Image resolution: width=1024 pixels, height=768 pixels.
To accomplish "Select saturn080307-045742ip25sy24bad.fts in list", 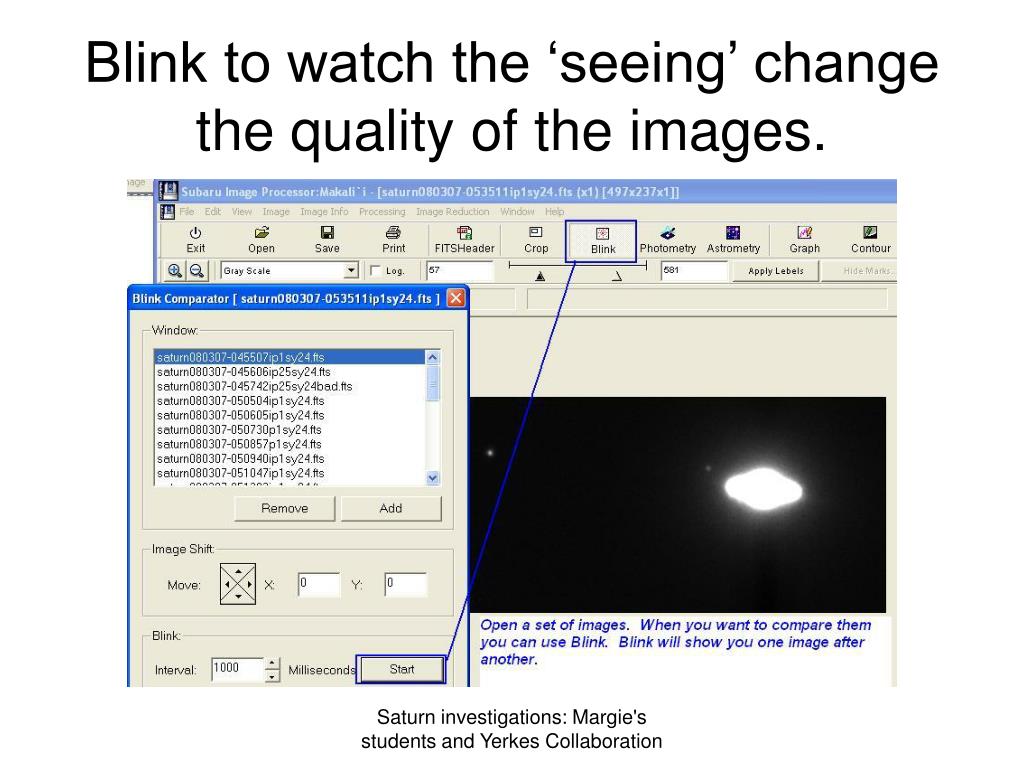I will (x=290, y=386).
